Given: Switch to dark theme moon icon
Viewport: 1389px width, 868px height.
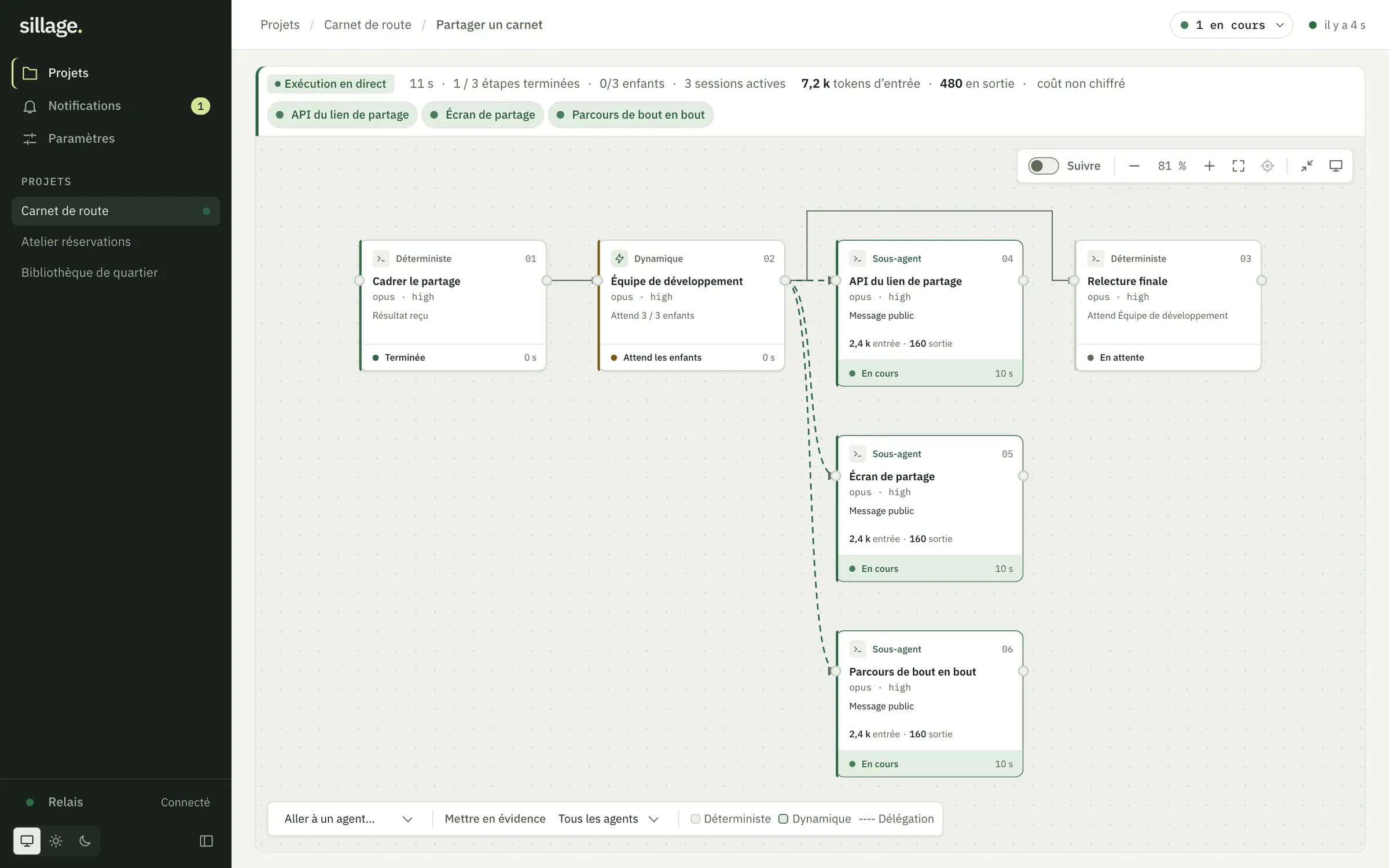Looking at the screenshot, I should coord(85,841).
